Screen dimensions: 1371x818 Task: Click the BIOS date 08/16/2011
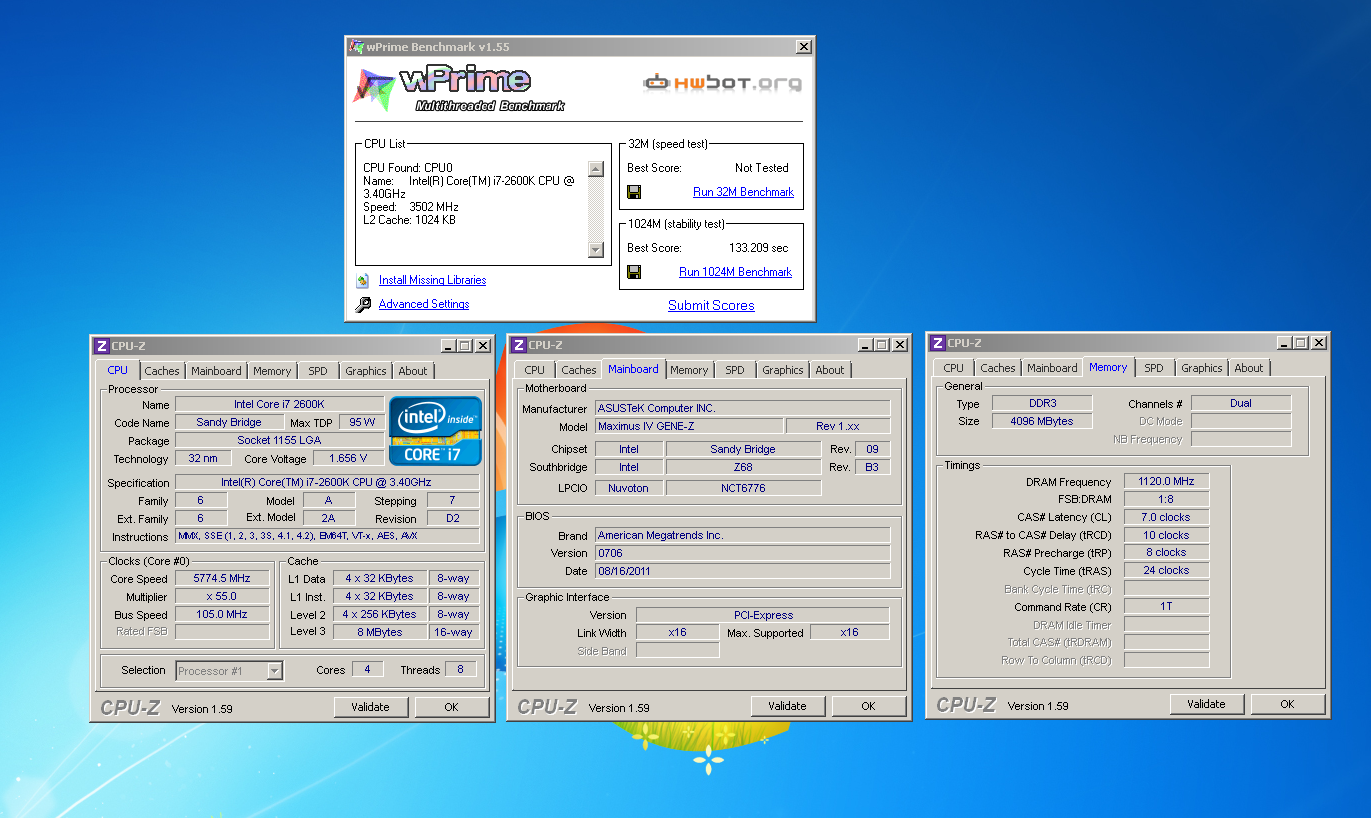coord(742,571)
